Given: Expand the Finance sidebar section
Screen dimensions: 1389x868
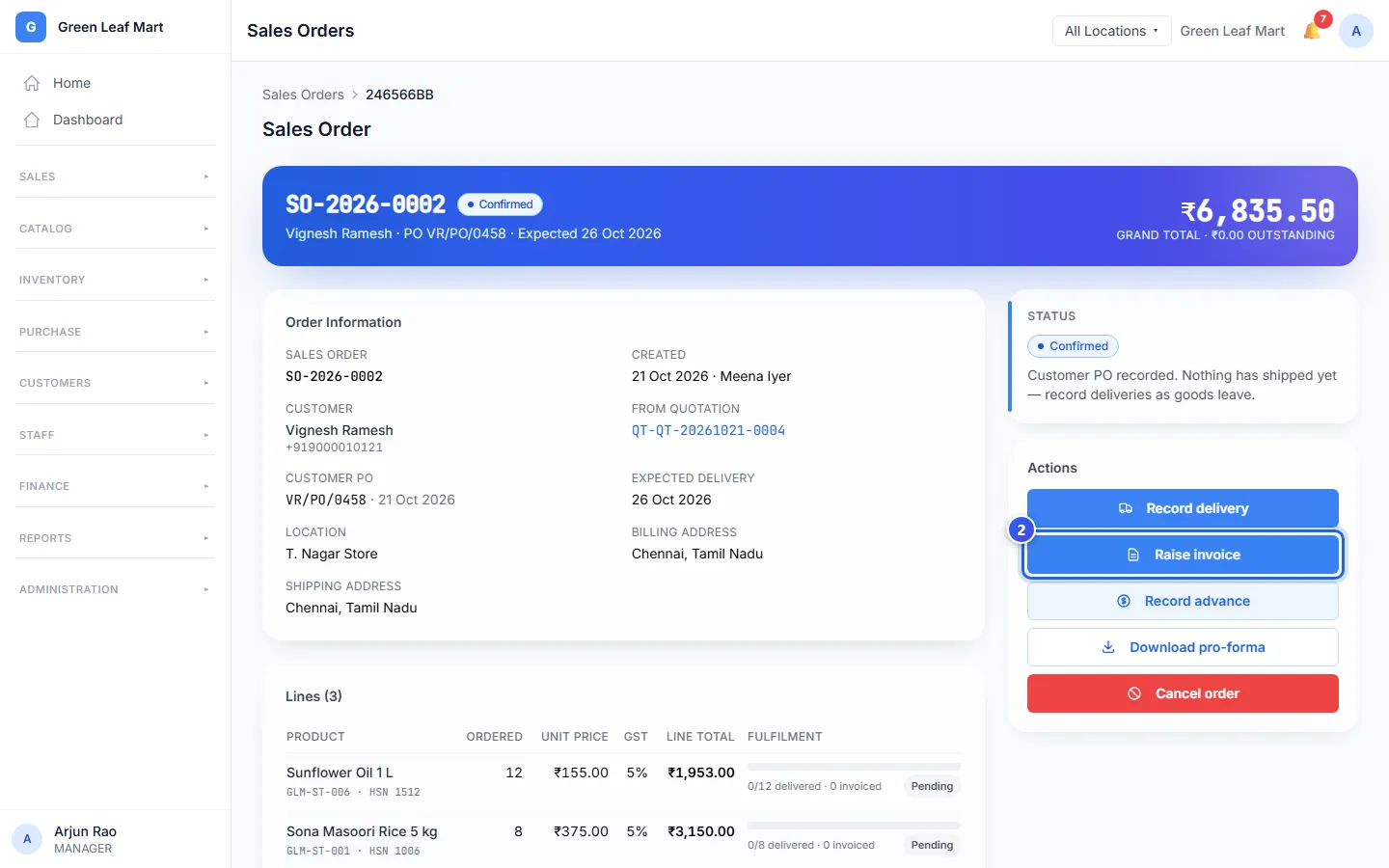Looking at the screenshot, I should [115, 486].
